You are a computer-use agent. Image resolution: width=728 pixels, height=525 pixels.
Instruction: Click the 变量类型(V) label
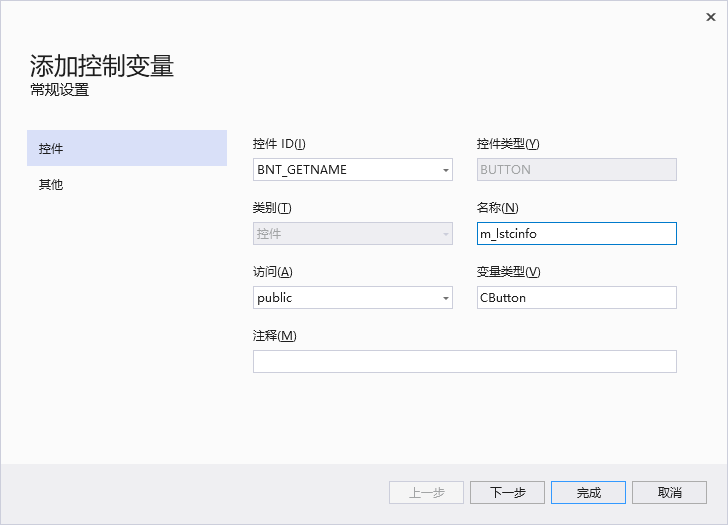508,272
